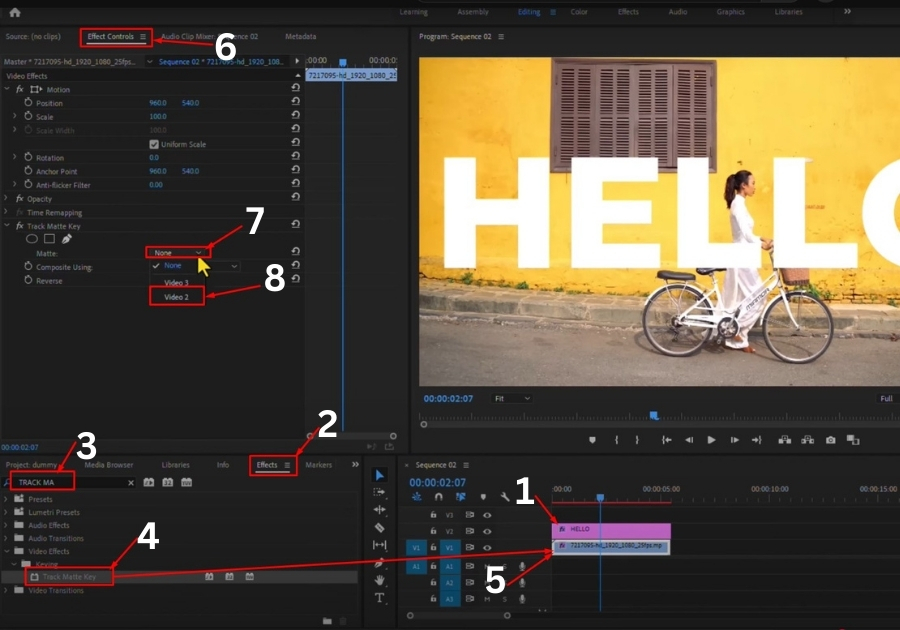Image resolution: width=900 pixels, height=630 pixels.
Task: Open the Matte dropdown showing None
Action: (178, 252)
